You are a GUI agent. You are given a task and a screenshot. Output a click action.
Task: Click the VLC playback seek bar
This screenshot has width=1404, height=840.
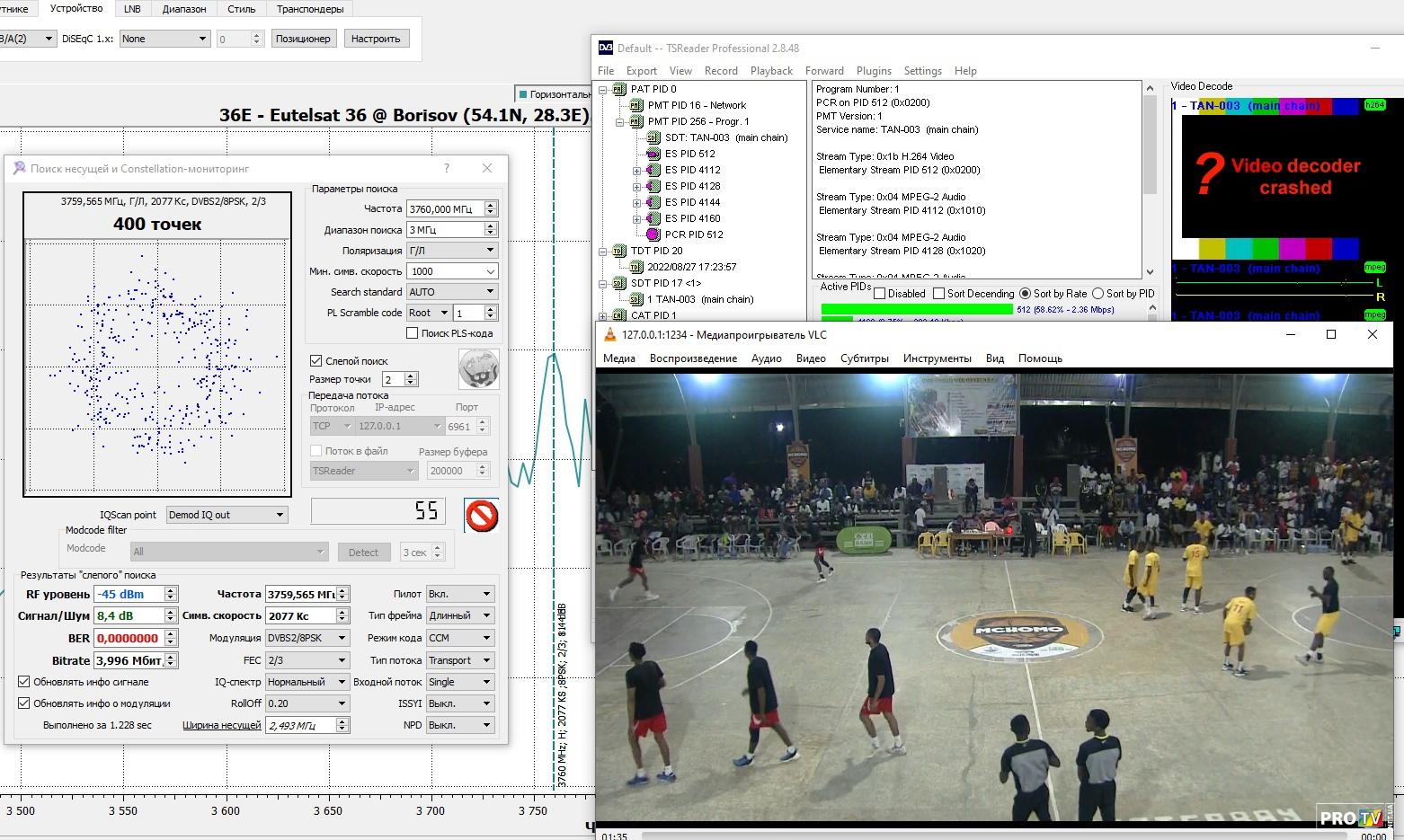coord(989,836)
